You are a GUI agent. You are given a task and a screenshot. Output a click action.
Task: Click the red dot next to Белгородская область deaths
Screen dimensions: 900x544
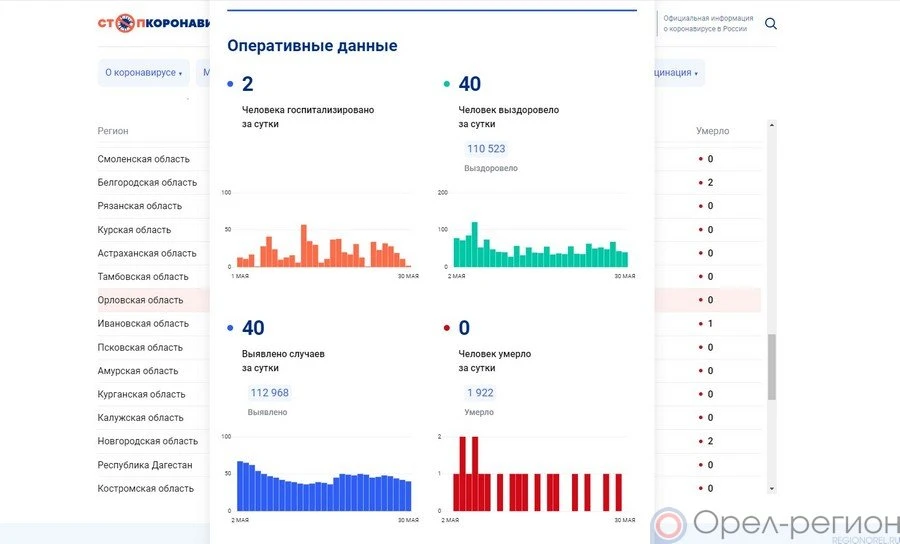pos(701,183)
